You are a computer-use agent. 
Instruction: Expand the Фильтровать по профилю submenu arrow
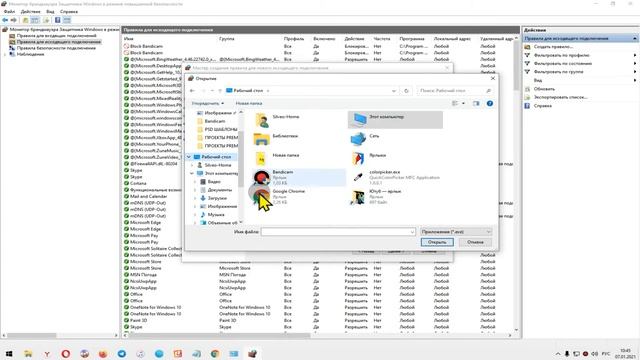[x=635, y=55]
